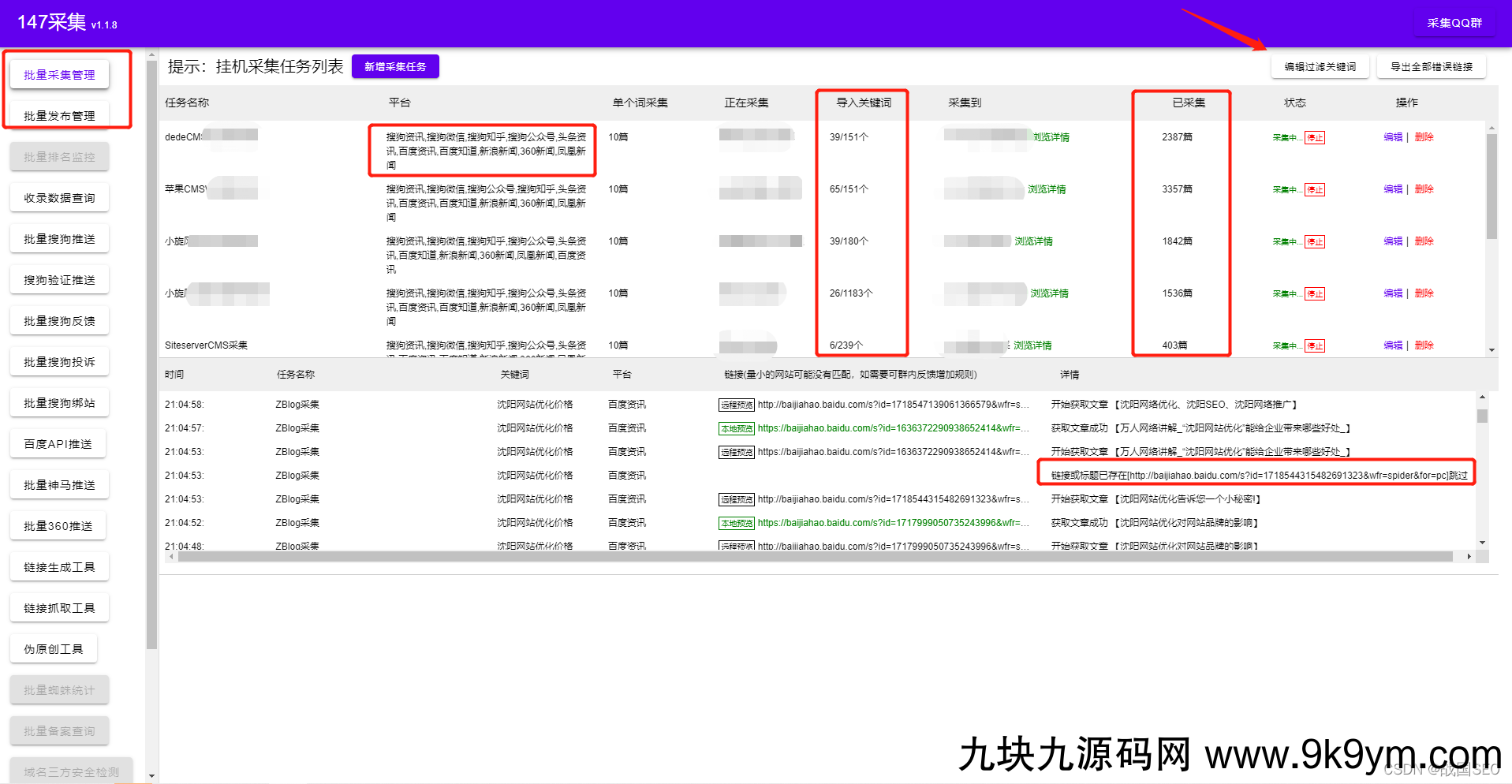Click 本地预览 badge on the 21:04:57 log entry
Image resolution: width=1512 pixels, height=784 pixels.
tap(736, 429)
